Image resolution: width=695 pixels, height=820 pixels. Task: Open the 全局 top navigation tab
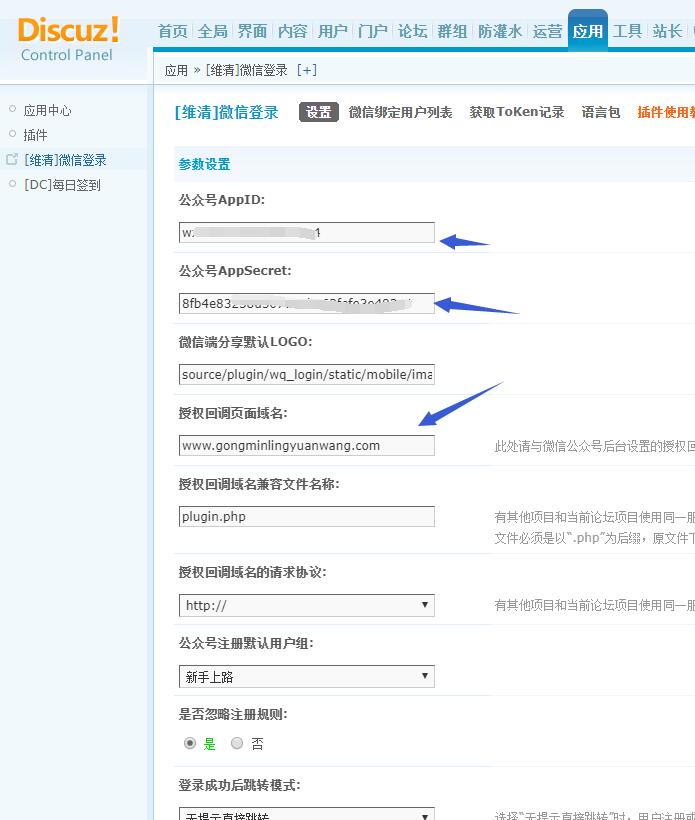coord(213,31)
